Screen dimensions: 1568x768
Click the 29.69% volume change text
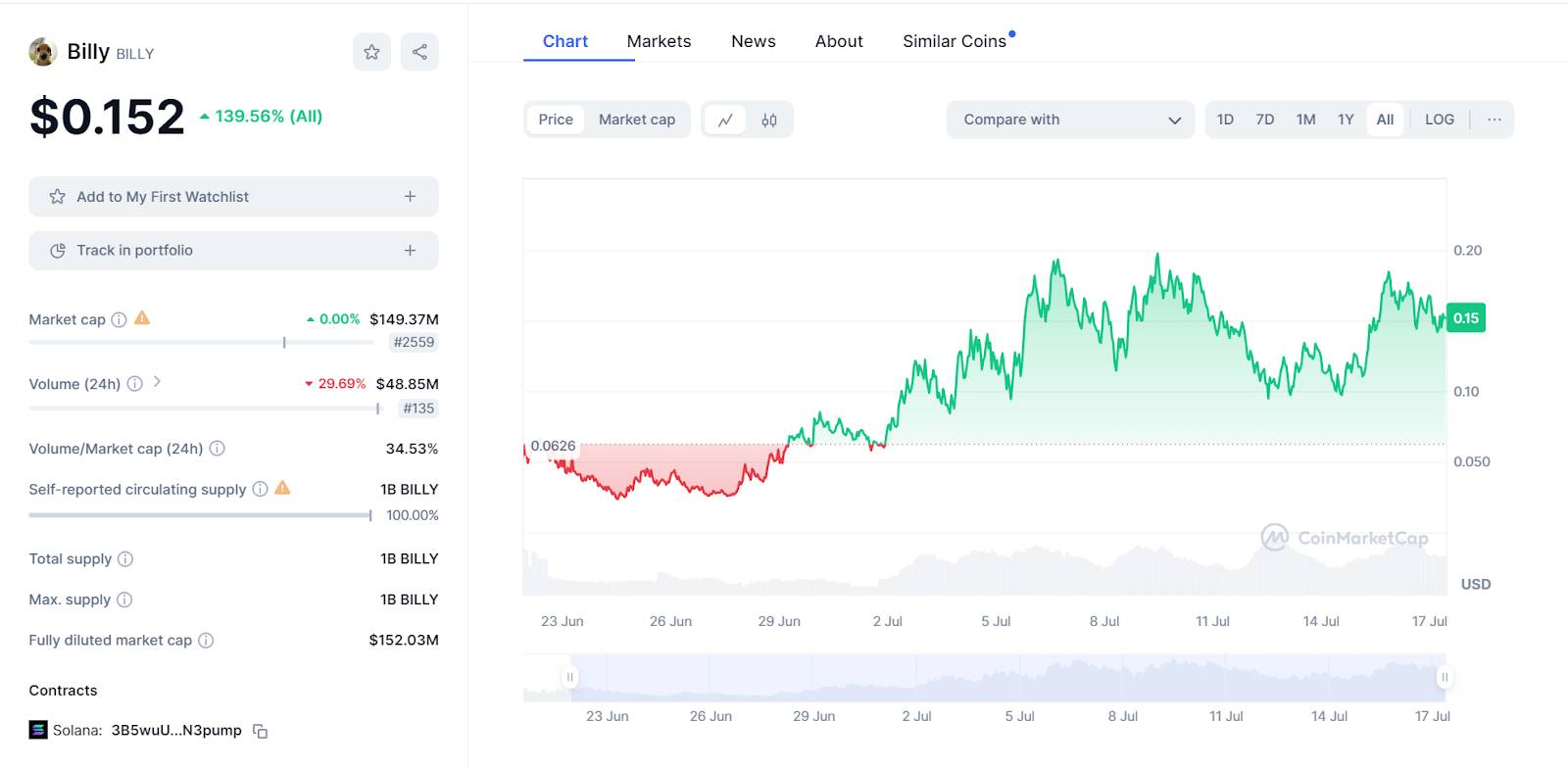(341, 384)
